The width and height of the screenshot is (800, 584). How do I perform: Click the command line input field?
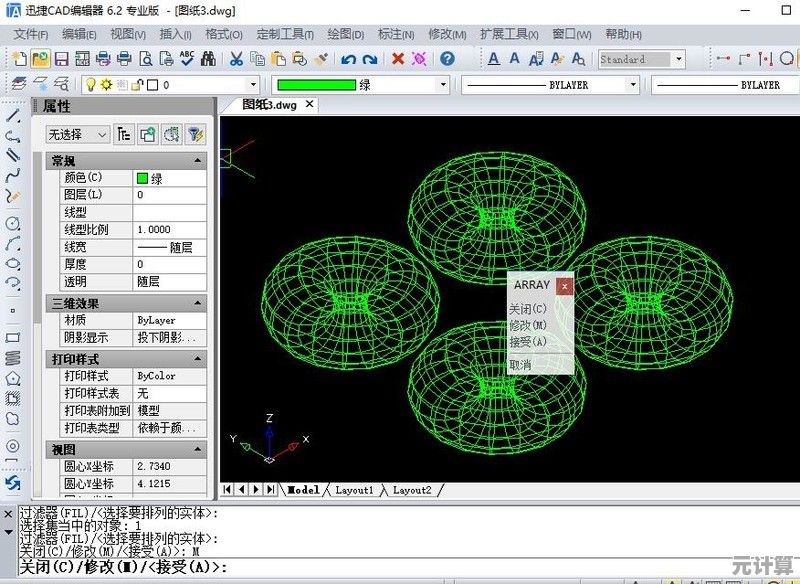400,567
